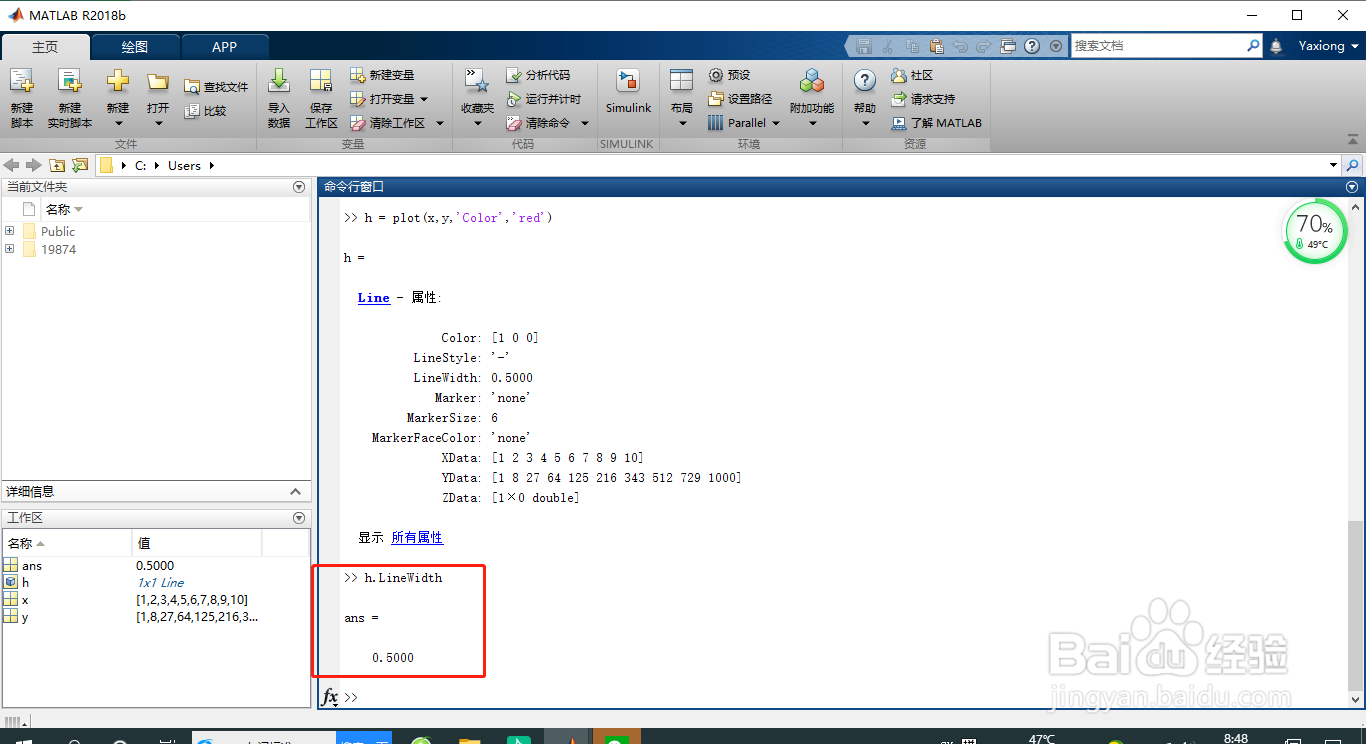Click 查找文件 (Find Files)

216,87
